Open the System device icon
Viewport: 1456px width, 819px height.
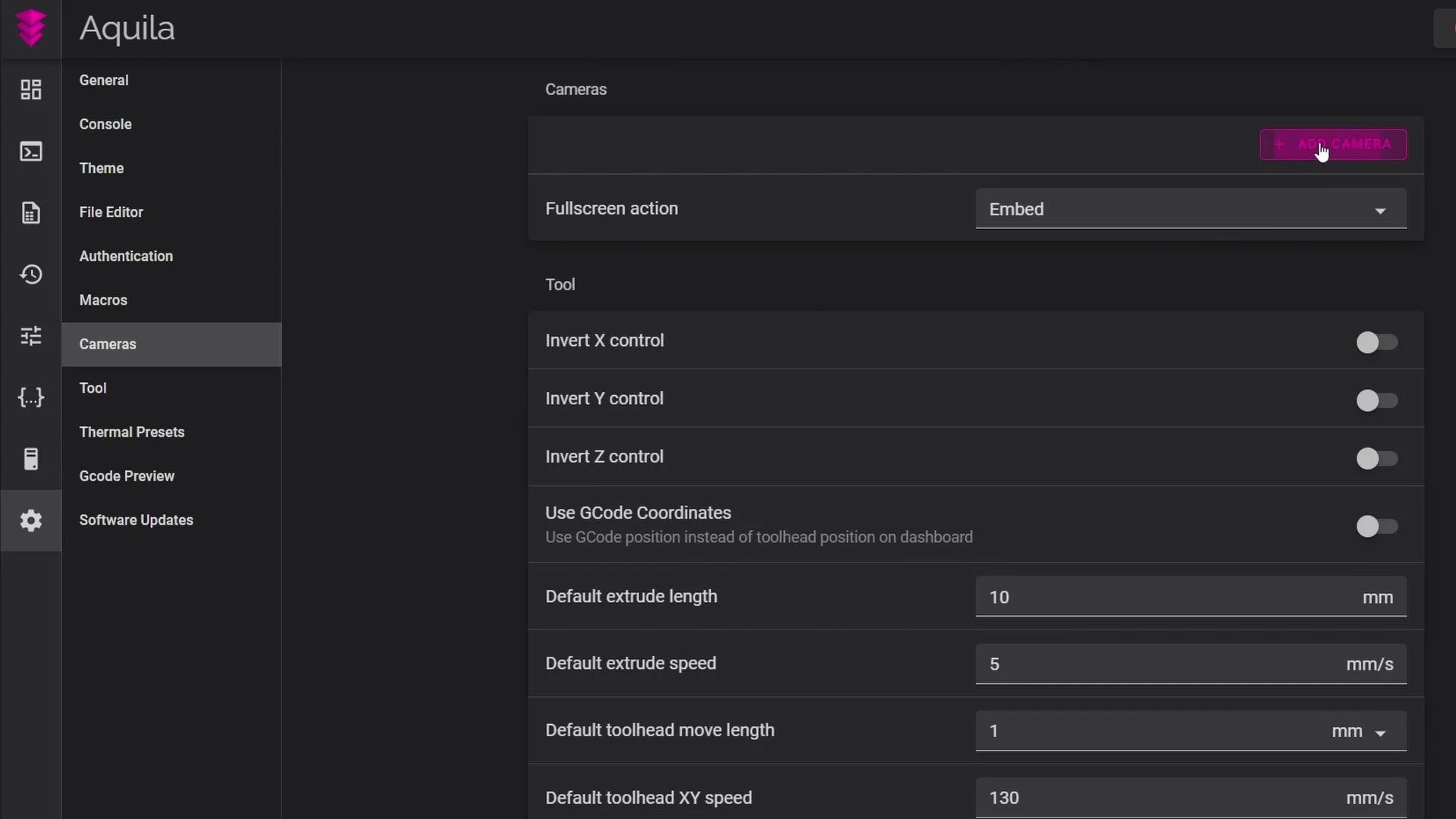30,459
